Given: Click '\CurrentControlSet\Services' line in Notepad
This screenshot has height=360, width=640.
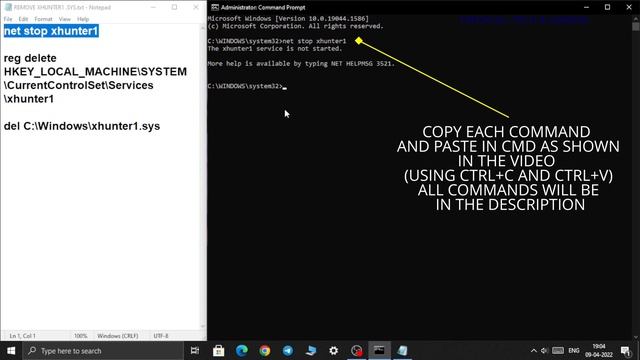Looking at the screenshot, I should [78, 85].
